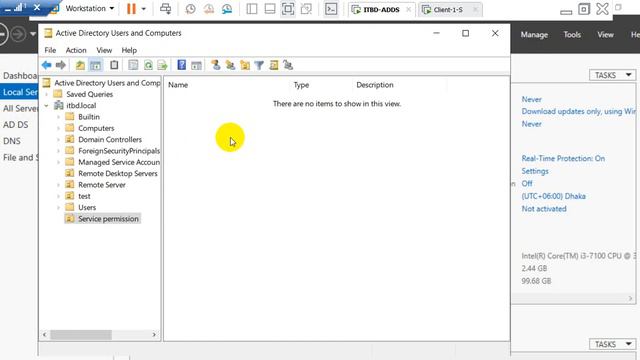Click right arrow of tree pane scrollbar
The image size is (640, 360).
154,335
